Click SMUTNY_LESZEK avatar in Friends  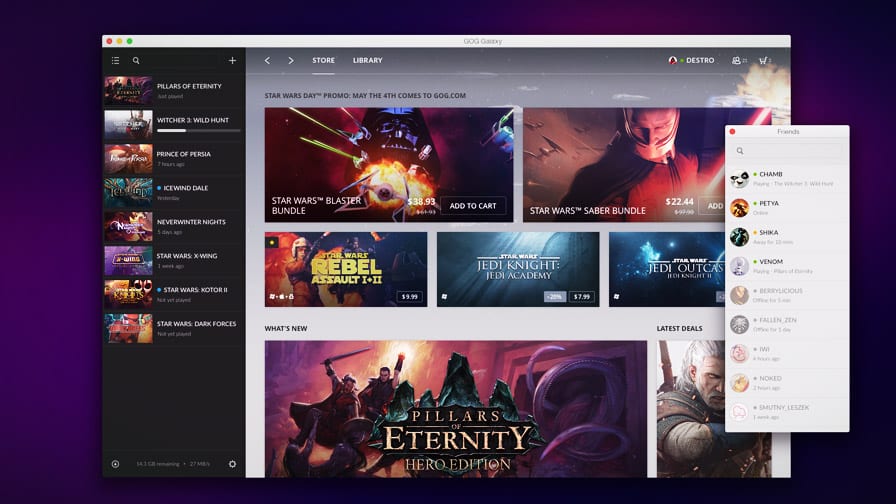739,412
